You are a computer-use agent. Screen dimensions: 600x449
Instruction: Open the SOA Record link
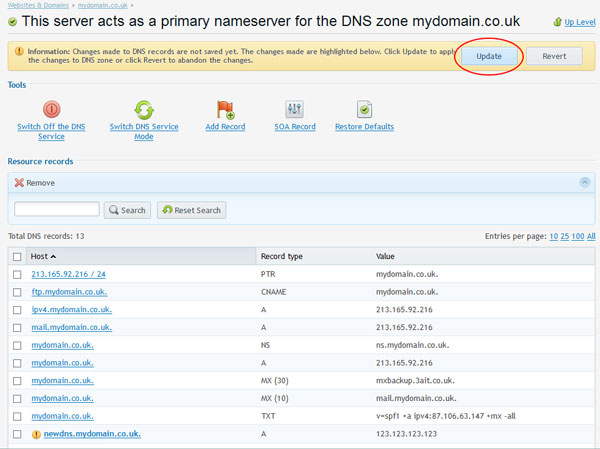pos(295,127)
